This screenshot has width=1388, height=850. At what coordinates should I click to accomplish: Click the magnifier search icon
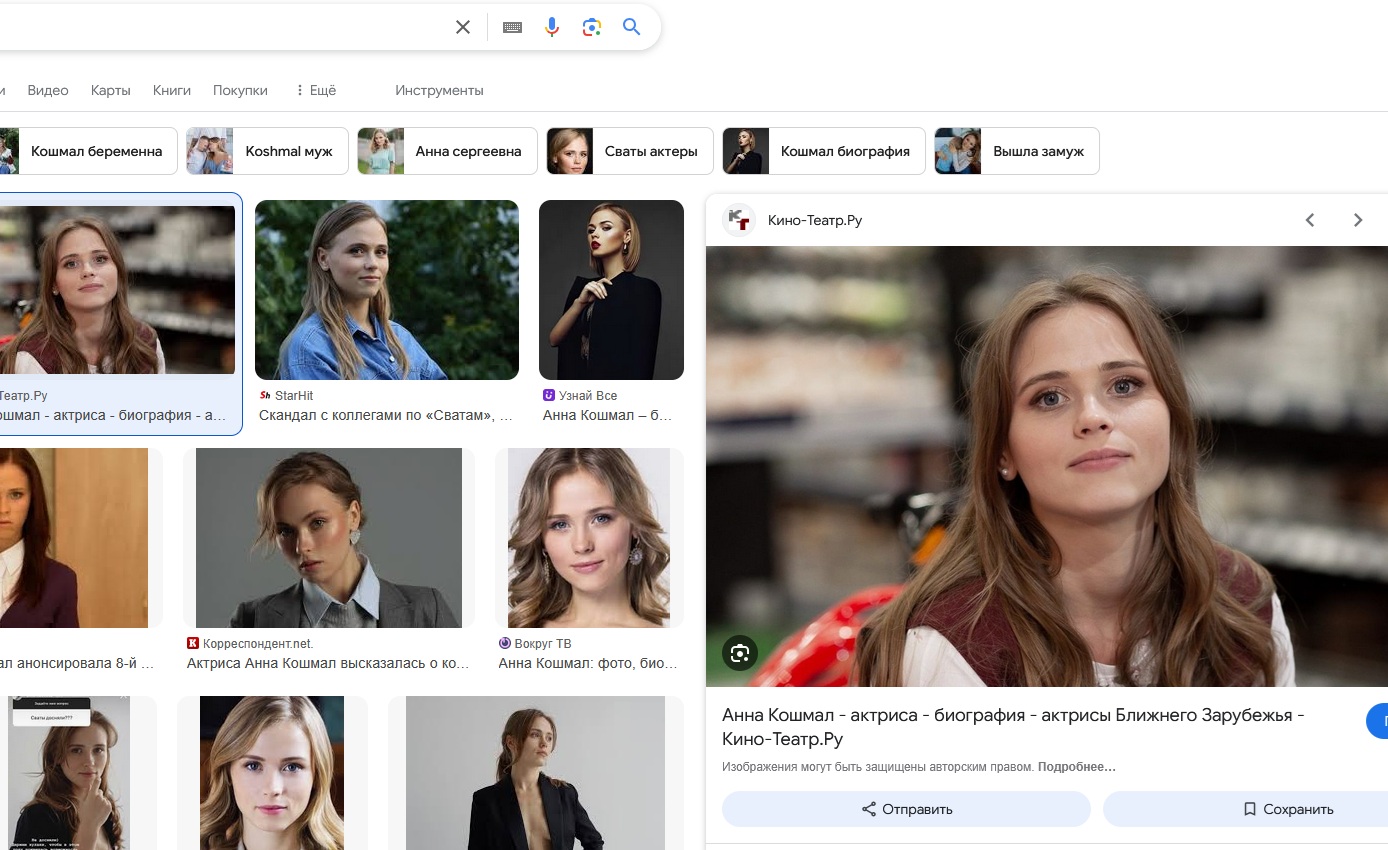pyautogui.click(x=631, y=27)
